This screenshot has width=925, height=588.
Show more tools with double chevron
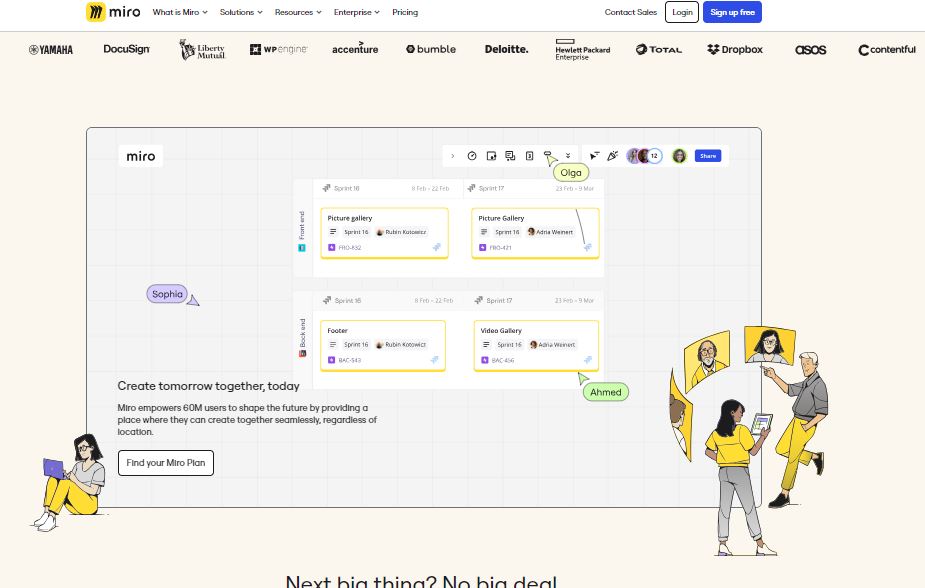click(x=568, y=156)
